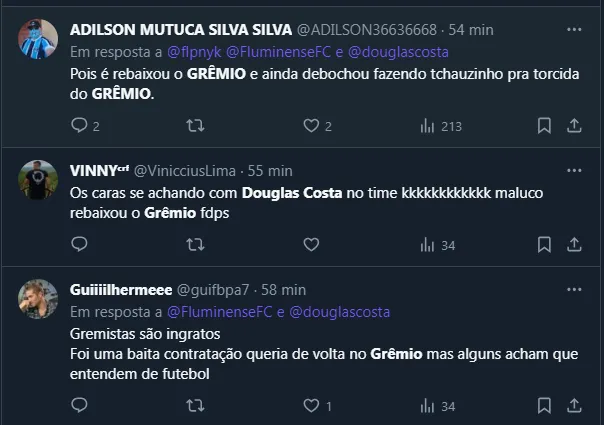Open Guiiiilhermeee's profile name

click(121, 290)
